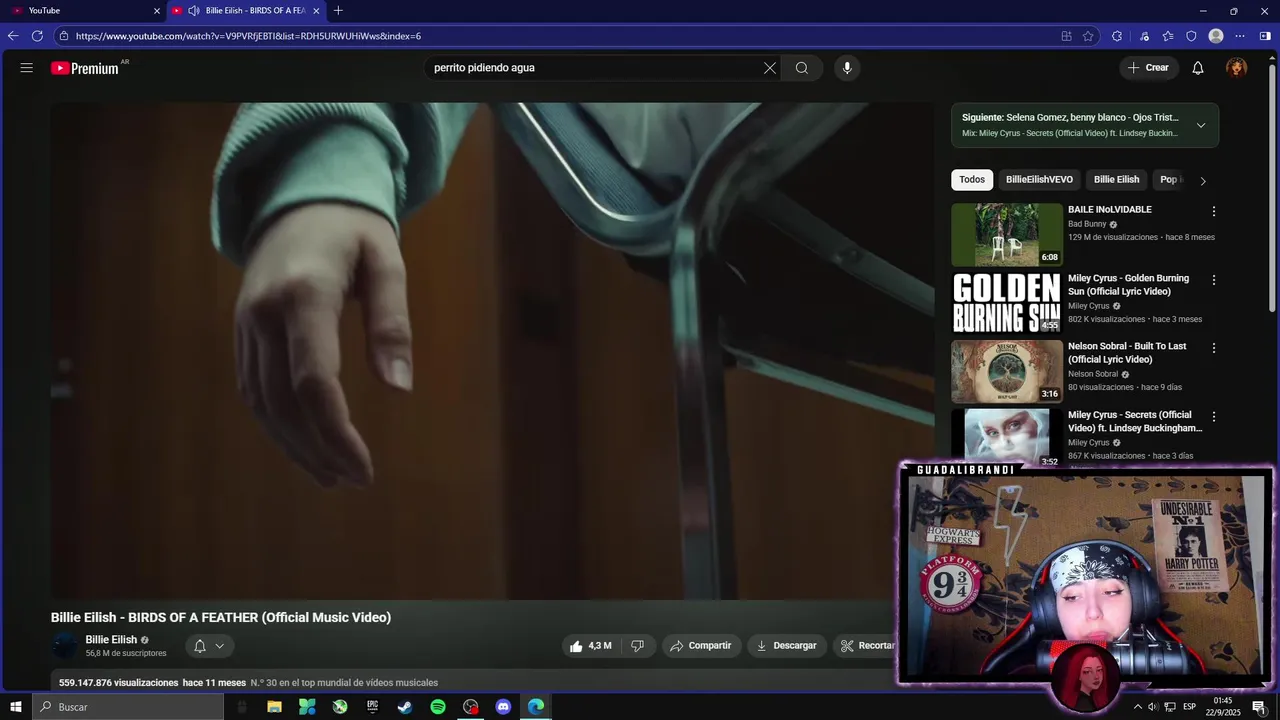Screen dimensions: 1280x720
Task: Open Golden Burning Sun video thumbnail
Action: coord(1007,303)
